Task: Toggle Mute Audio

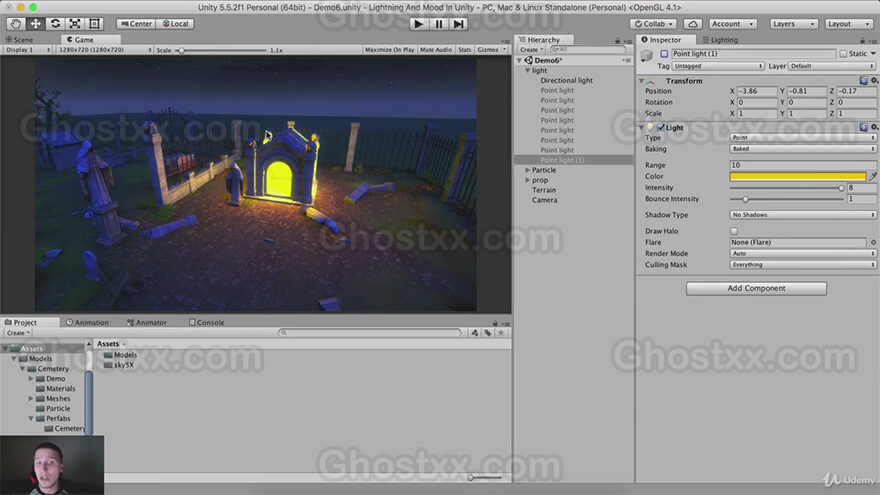Action: pyautogui.click(x=436, y=49)
